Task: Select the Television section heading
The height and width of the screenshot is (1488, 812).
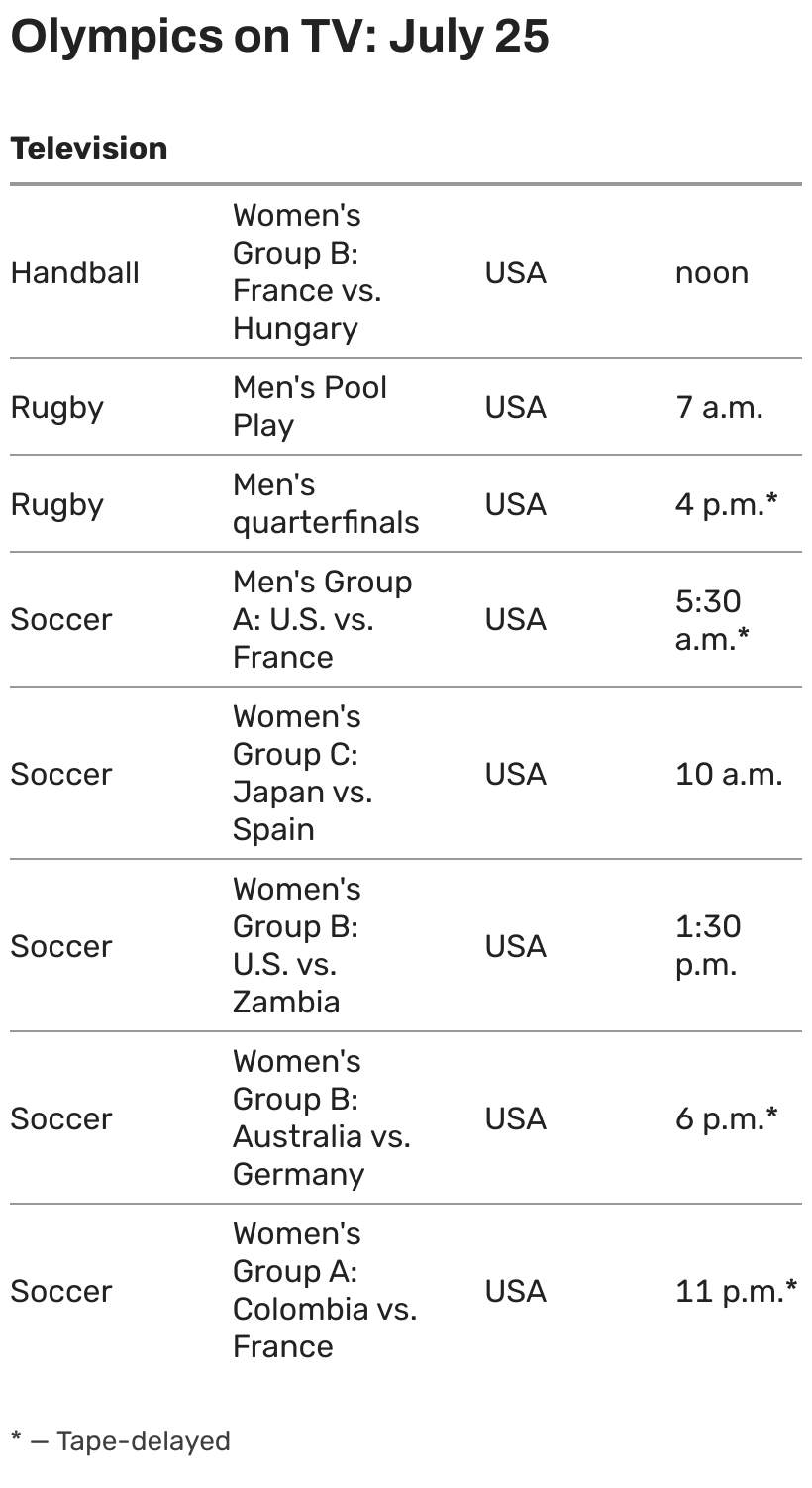Action: tap(89, 148)
